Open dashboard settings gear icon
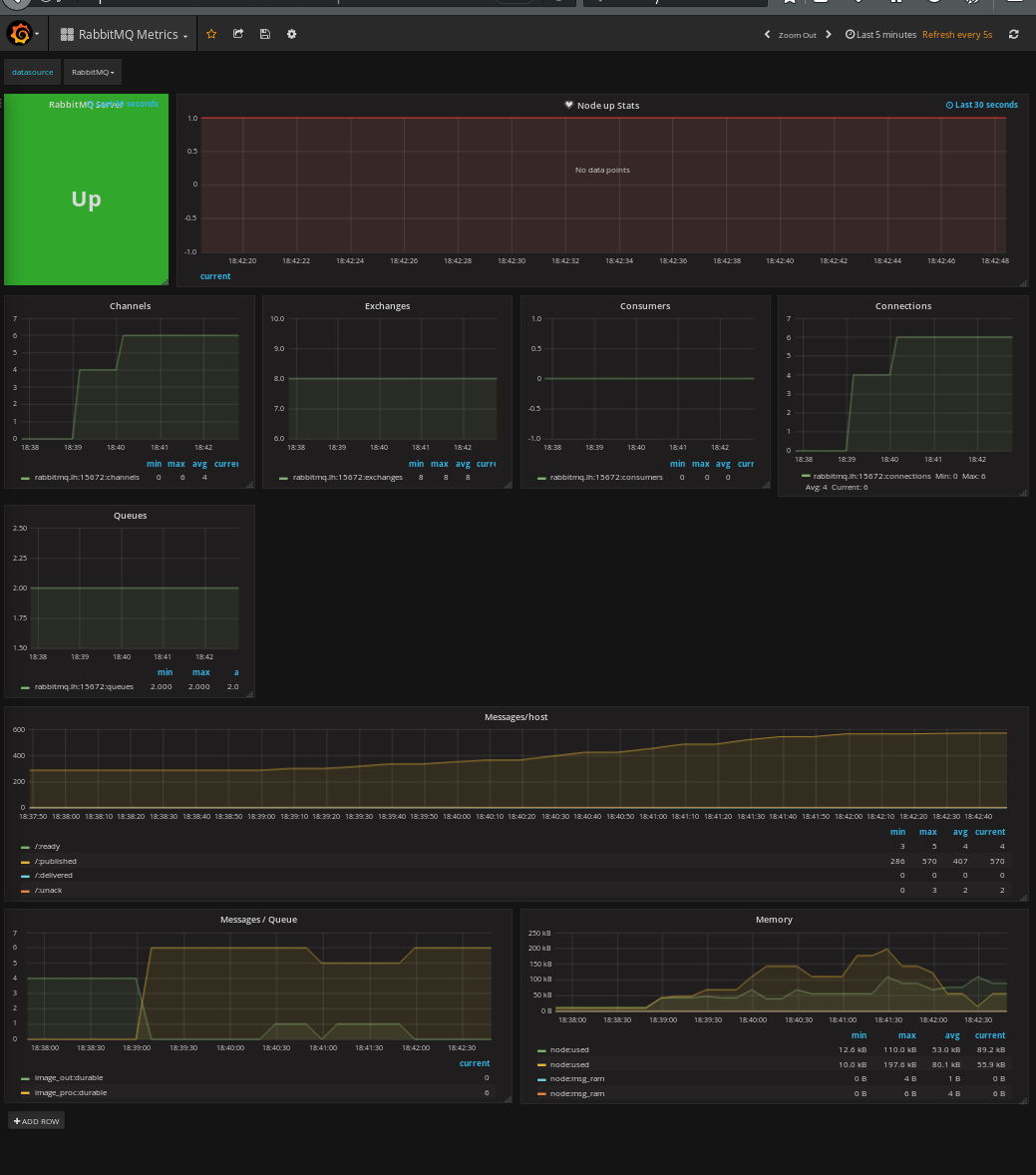 [x=291, y=34]
